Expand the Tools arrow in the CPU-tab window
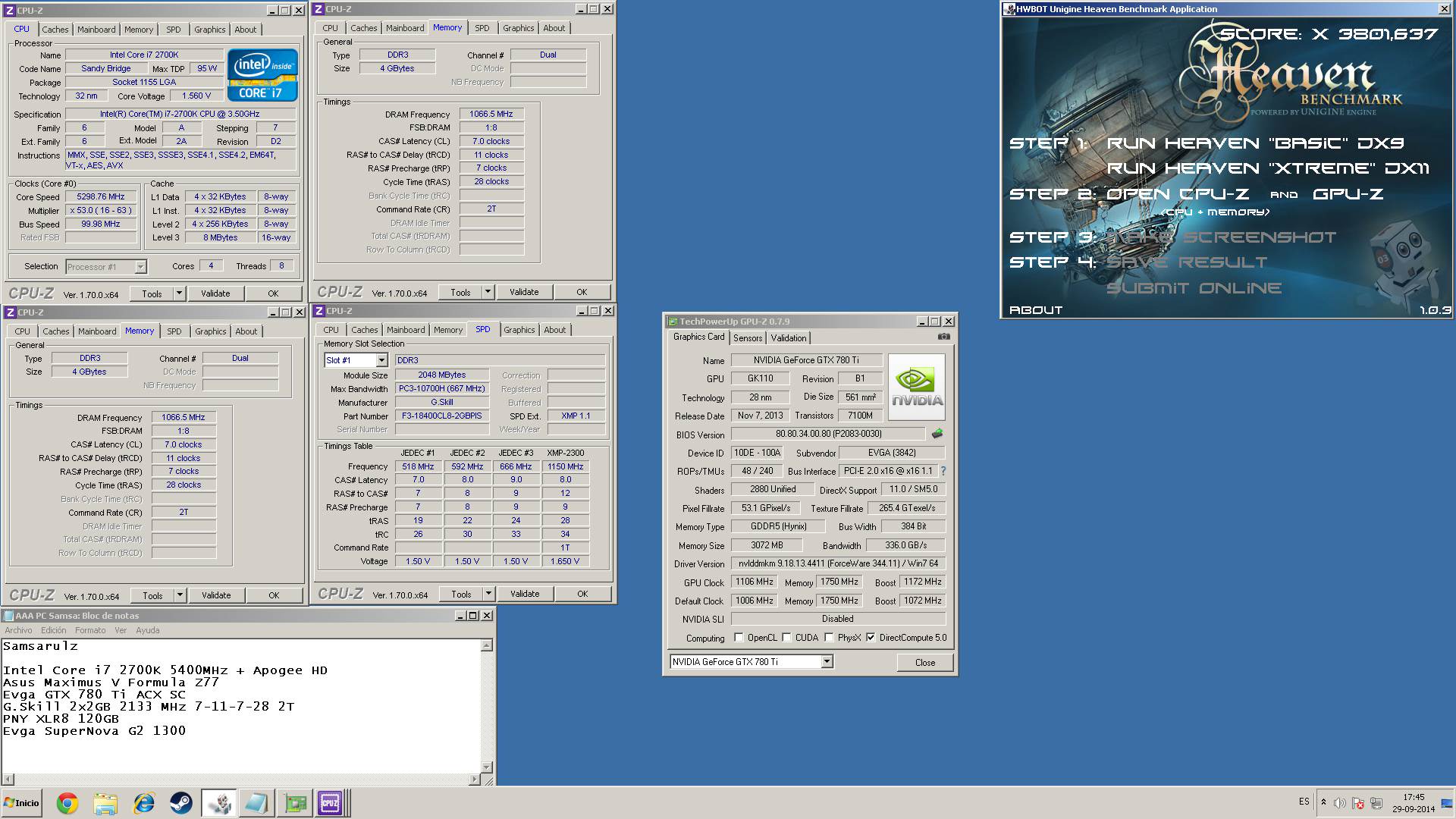 [x=179, y=293]
